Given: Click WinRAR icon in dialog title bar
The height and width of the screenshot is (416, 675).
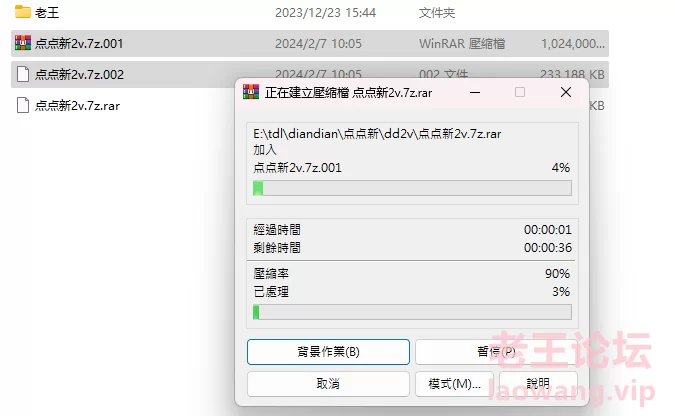Looking at the screenshot, I should (251, 92).
